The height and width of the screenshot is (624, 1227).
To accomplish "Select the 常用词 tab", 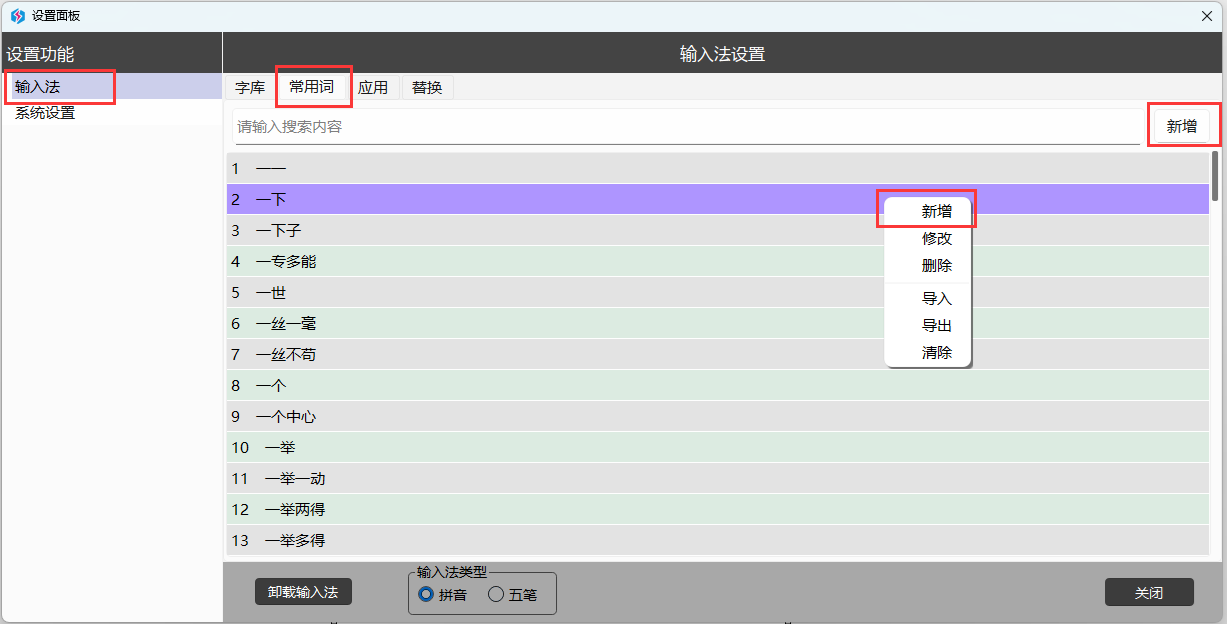I will (312, 87).
